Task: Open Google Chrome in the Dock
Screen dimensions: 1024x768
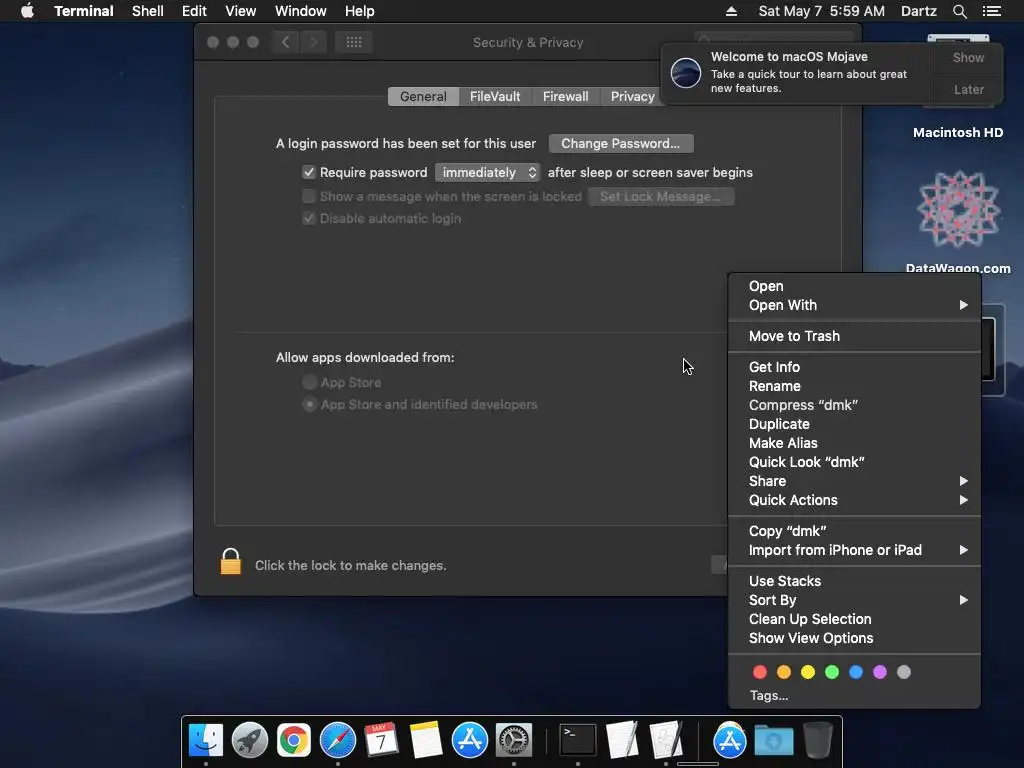Action: (294, 740)
